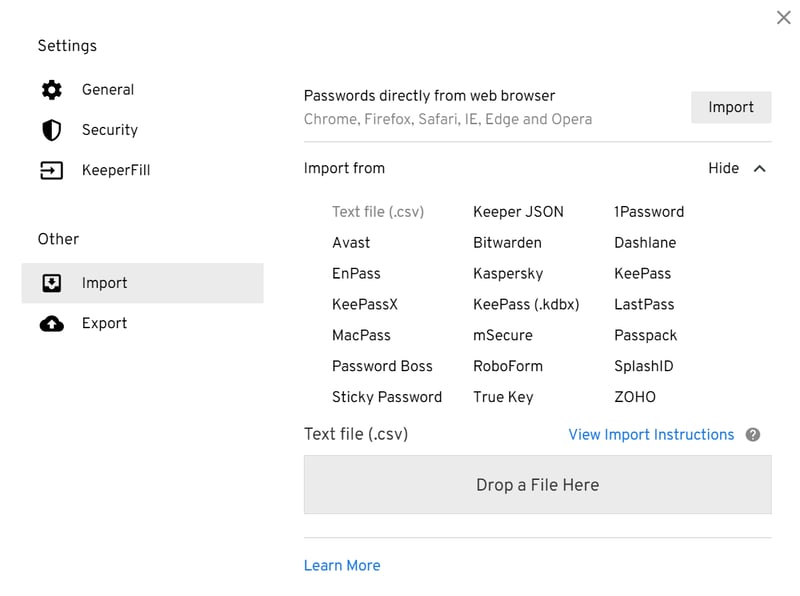Open View Import Instructions link
This screenshot has height=596, width=800.
651,435
